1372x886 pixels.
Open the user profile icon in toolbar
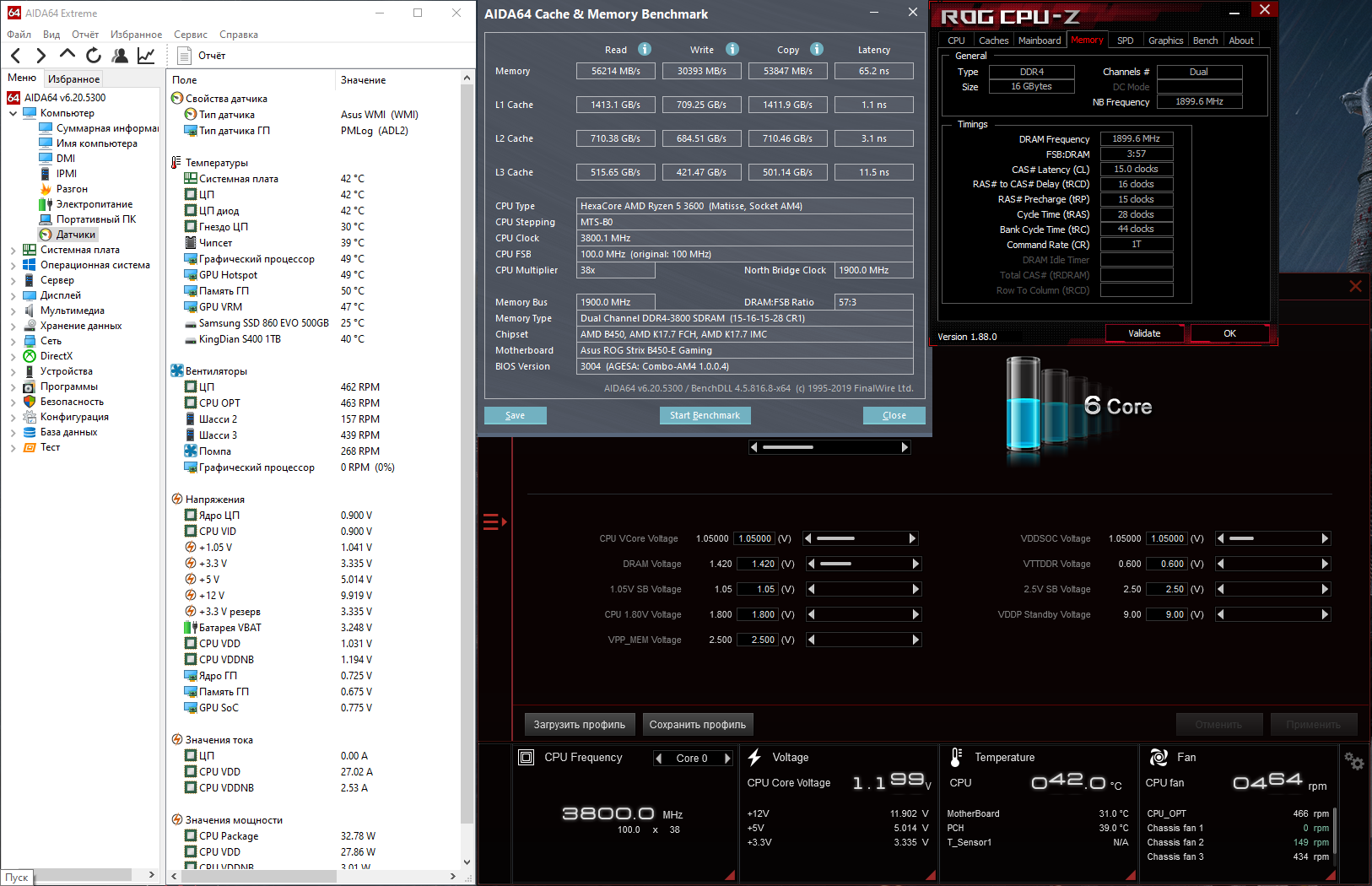tap(120, 56)
